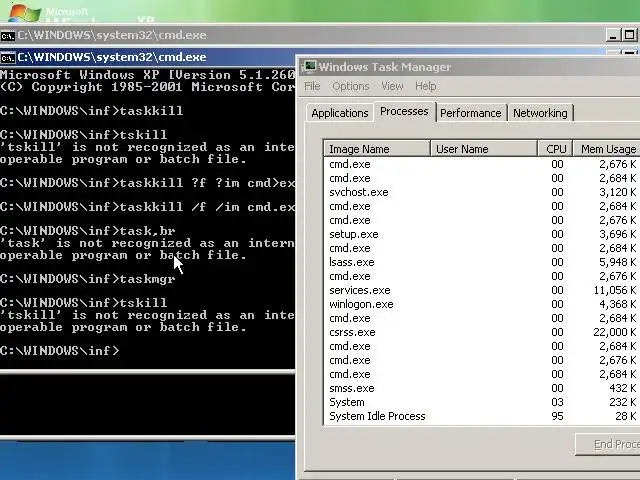The height and width of the screenshot is (480, 640).
Task: Select the services.exe process row
Action: (x=482, y=290)
